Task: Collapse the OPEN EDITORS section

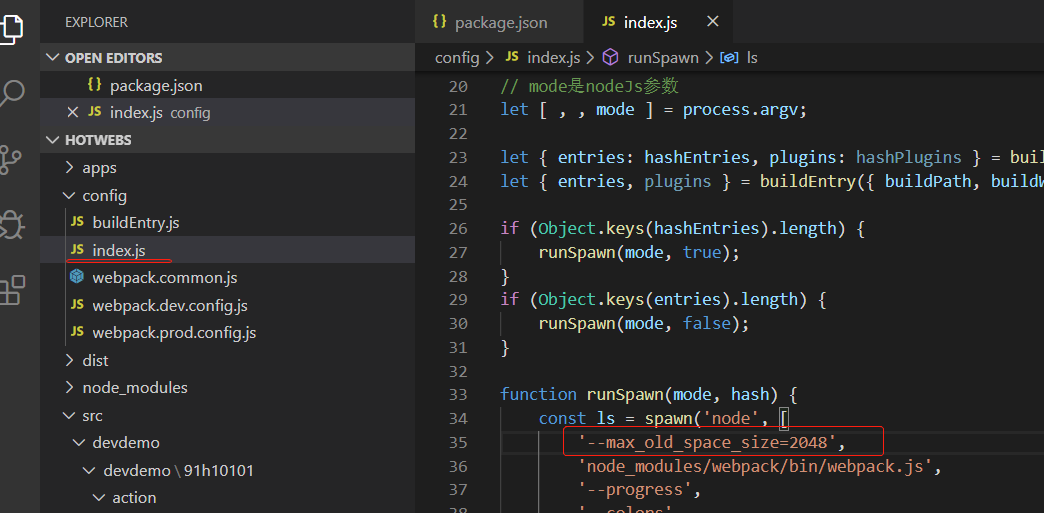Action: click(53, 58)
